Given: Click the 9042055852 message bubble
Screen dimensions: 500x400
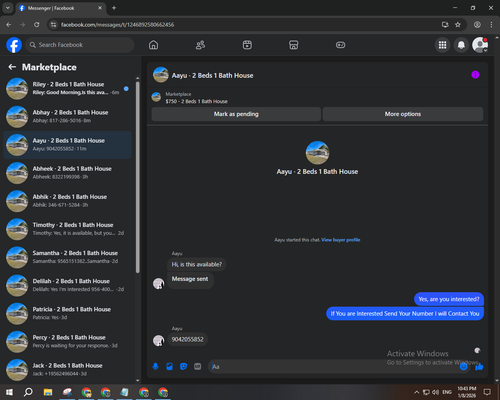Looking at the screenshot, I should [x=187, y=339].
